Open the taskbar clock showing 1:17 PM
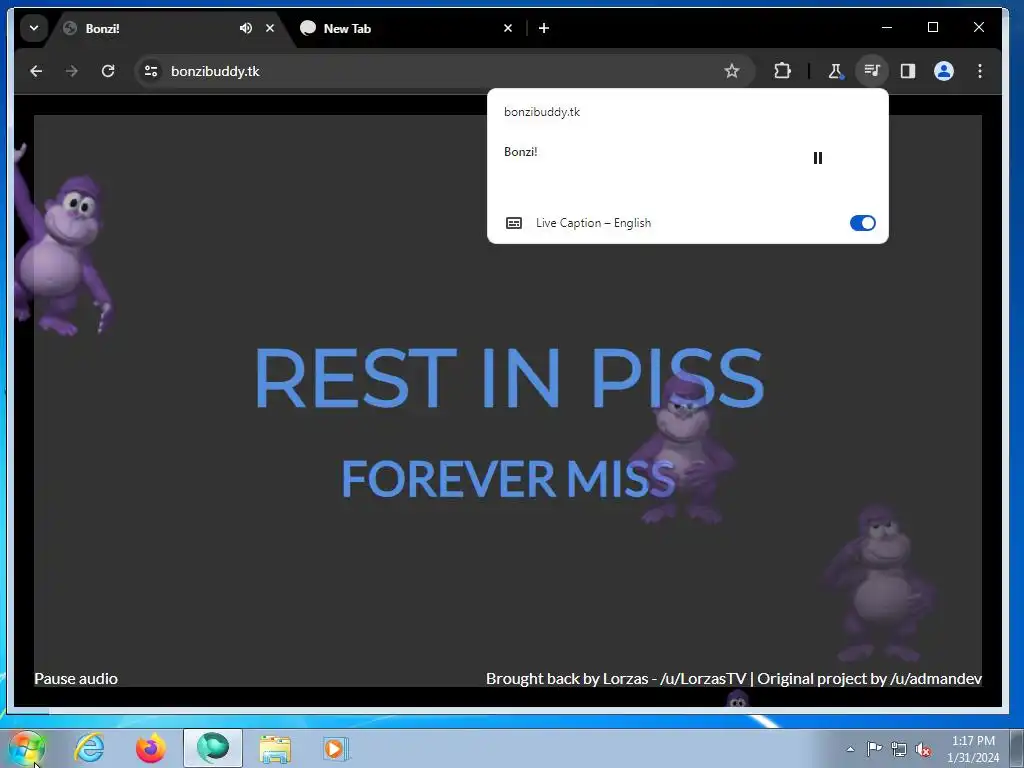The image size is (1024, 768). [x=973, y=749]
